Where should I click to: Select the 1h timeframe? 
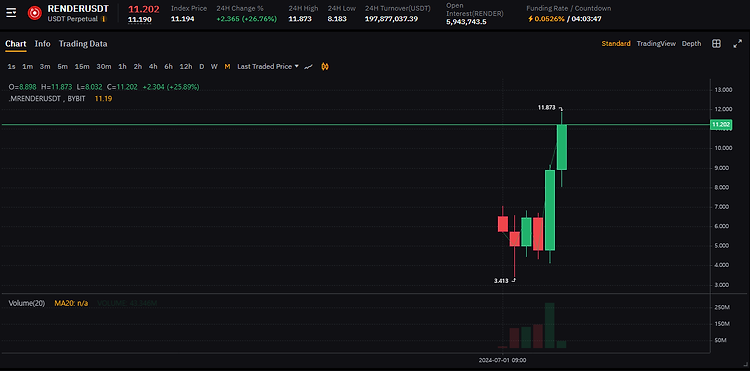click(122, 66)
